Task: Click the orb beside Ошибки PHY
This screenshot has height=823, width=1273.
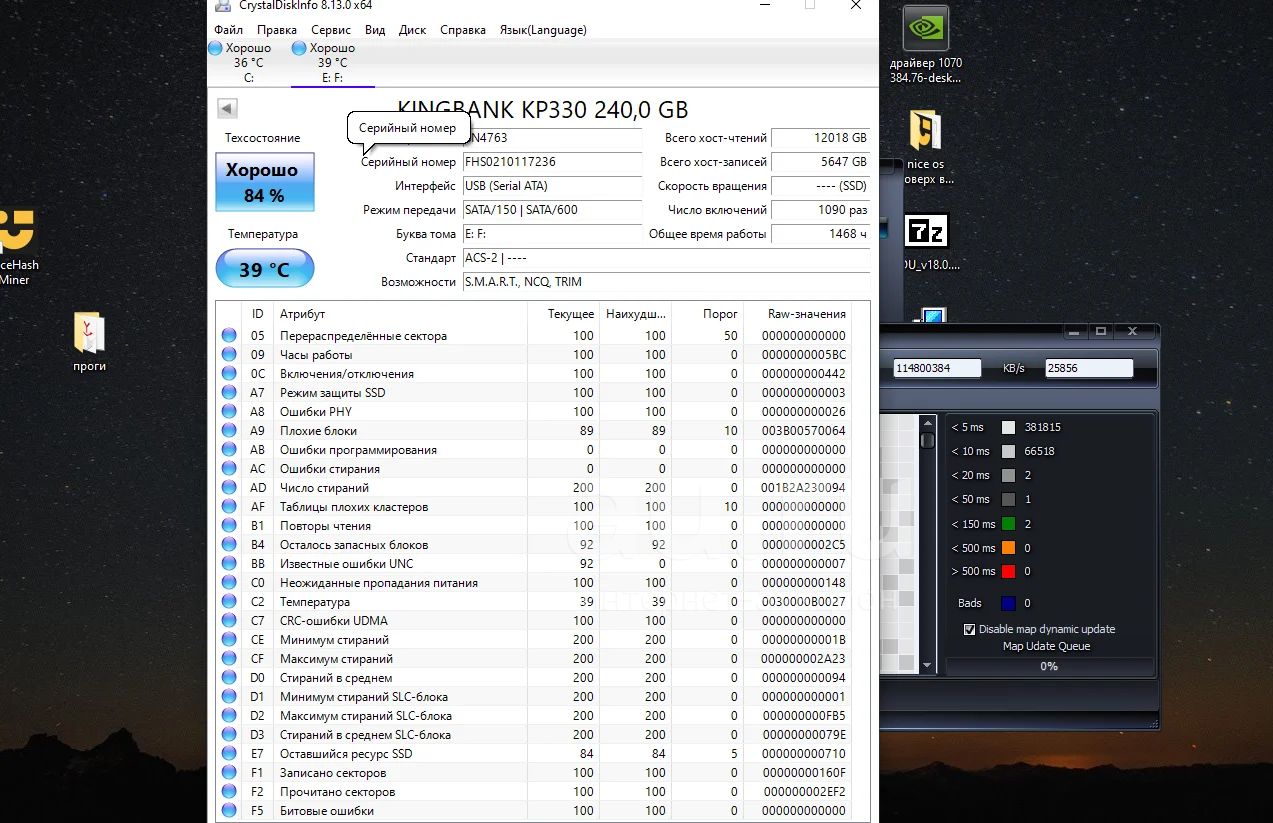Action: coord(230,412)
